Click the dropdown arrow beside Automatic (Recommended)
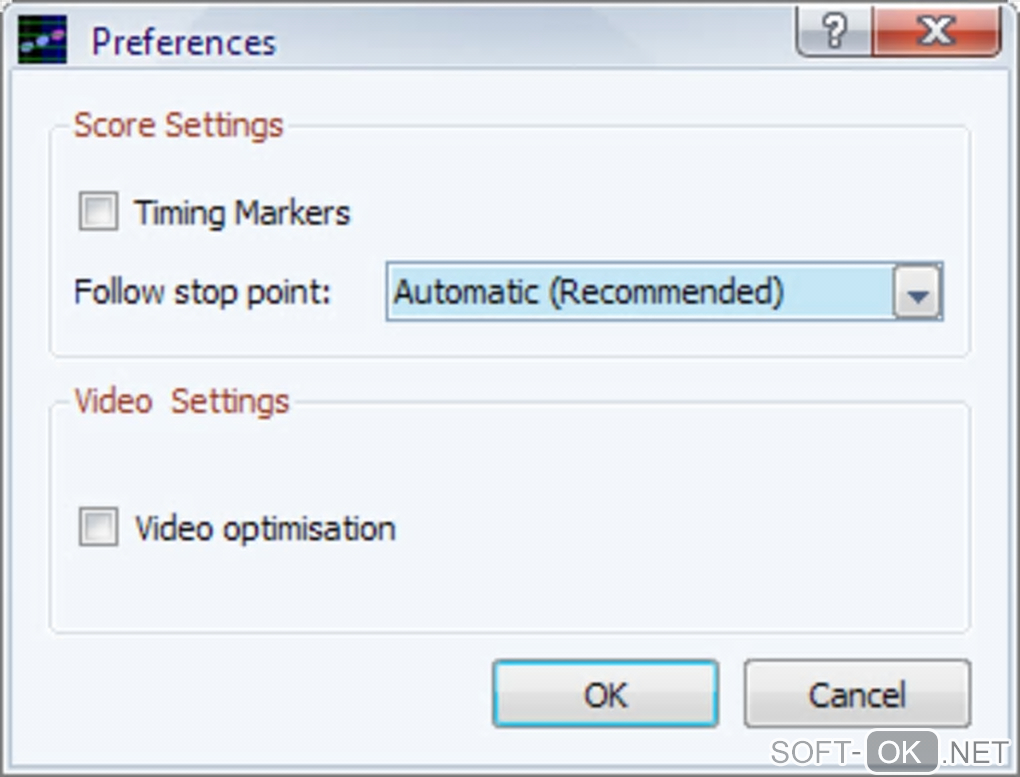This screenshot has width=1020, height=777. 917,293
